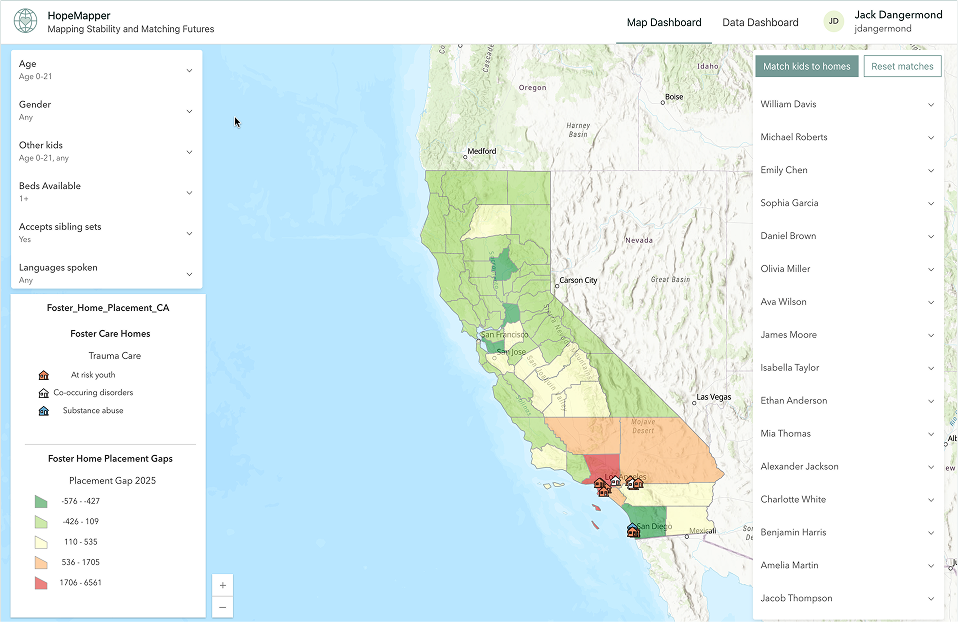This screenshot has height=622, width=958.
Task: Expand the Sophia Garcia row
Action: (x=848, y=203)
